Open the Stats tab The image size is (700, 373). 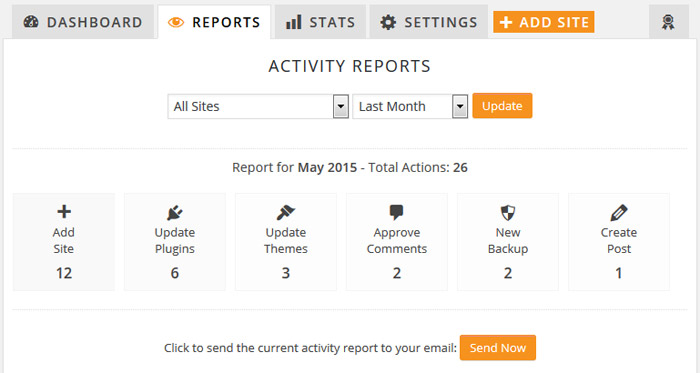tap(320, 22)
